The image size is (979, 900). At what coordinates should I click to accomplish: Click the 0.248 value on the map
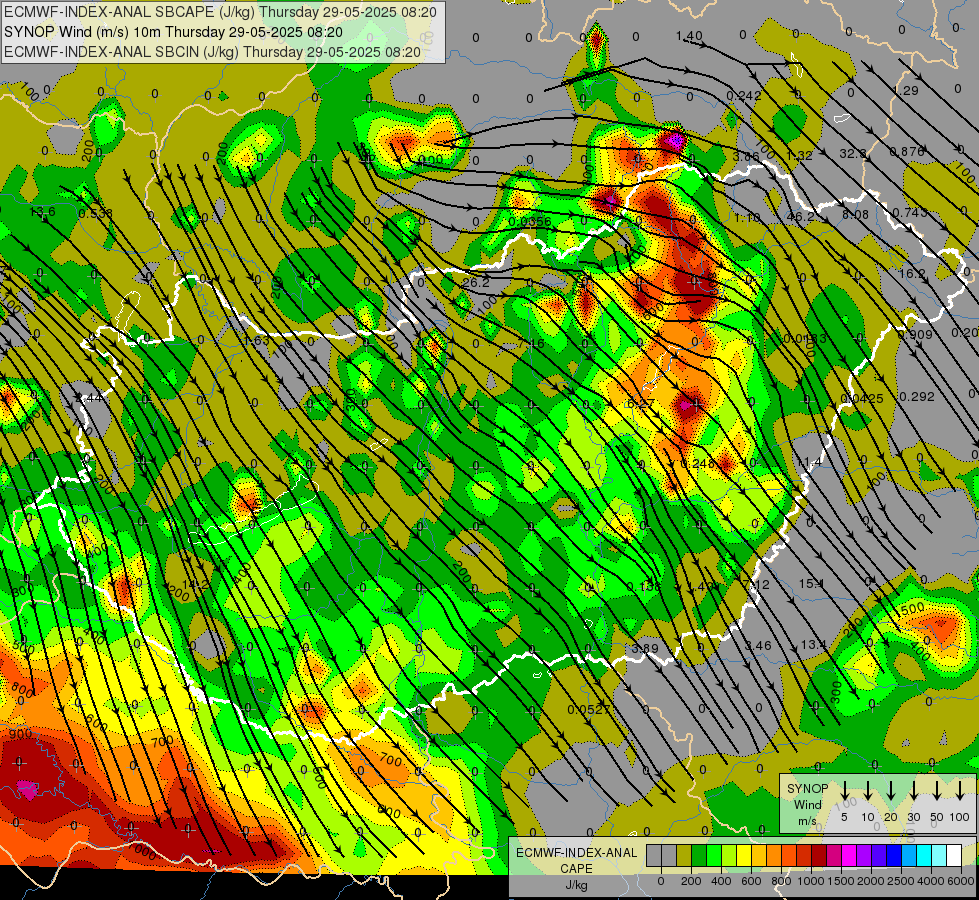697,464
